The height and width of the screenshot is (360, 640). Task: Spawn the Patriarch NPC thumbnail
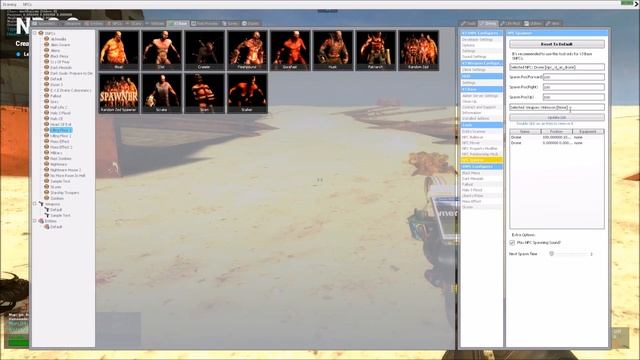point(376,50)
